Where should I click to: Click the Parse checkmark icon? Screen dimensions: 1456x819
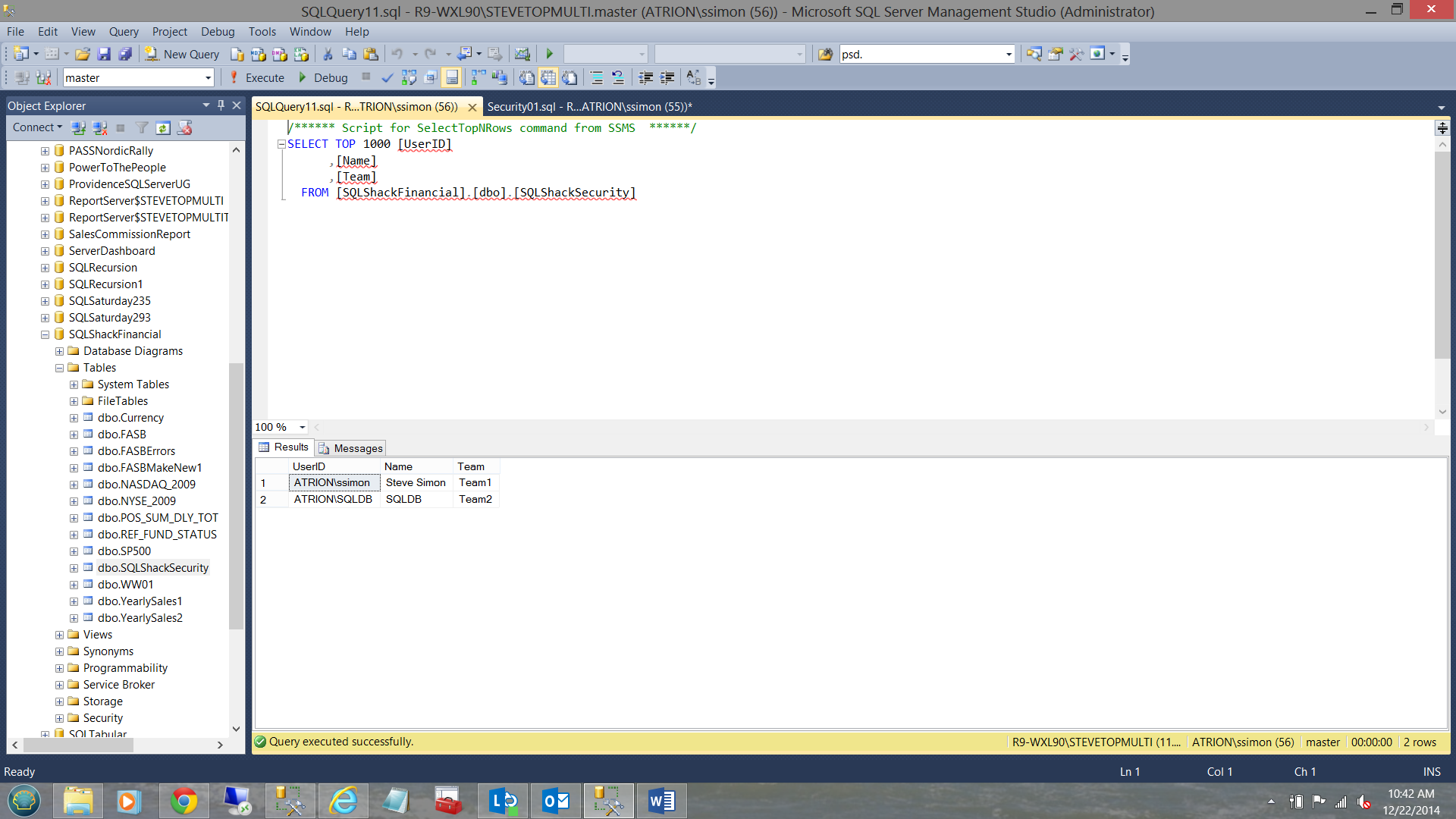click(x=388, y=77)
